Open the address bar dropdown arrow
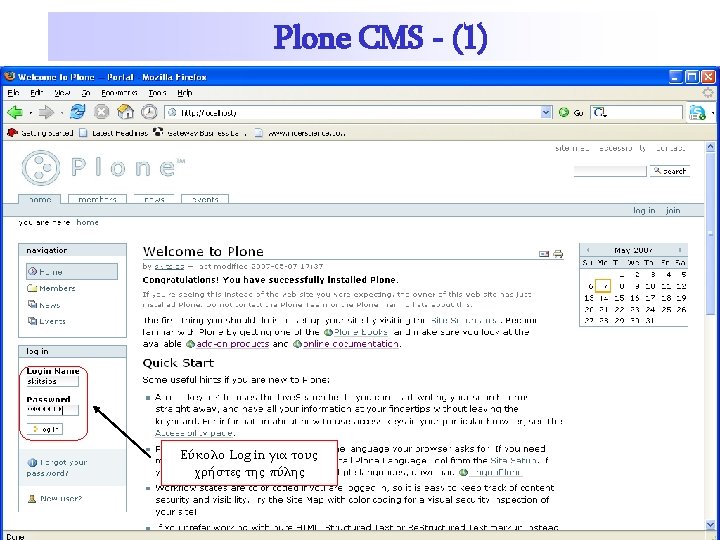 (546, 112)
